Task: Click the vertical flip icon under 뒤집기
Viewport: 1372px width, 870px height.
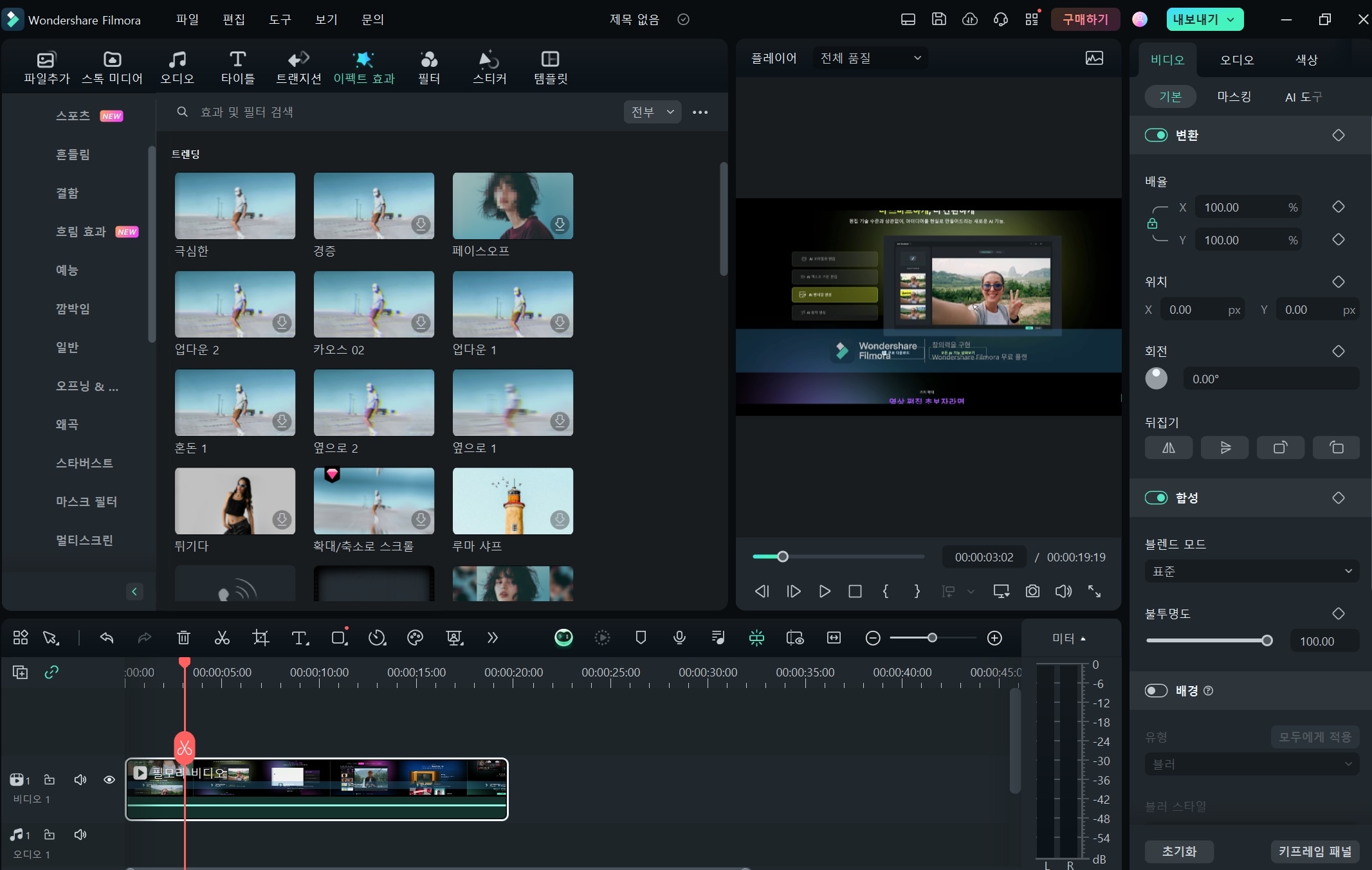Action: tap(1225, 448)
